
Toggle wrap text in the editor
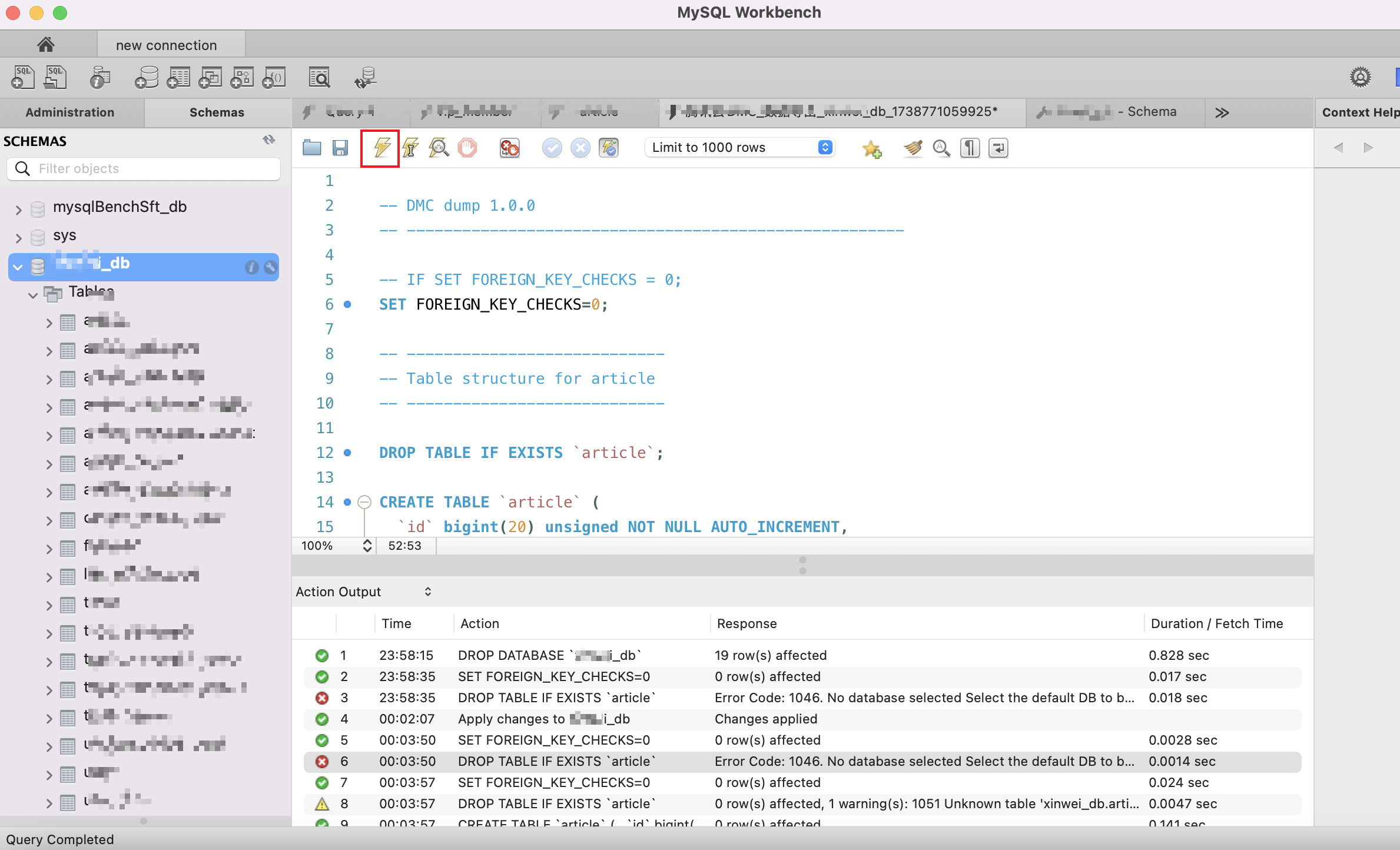tap(998, 148)
